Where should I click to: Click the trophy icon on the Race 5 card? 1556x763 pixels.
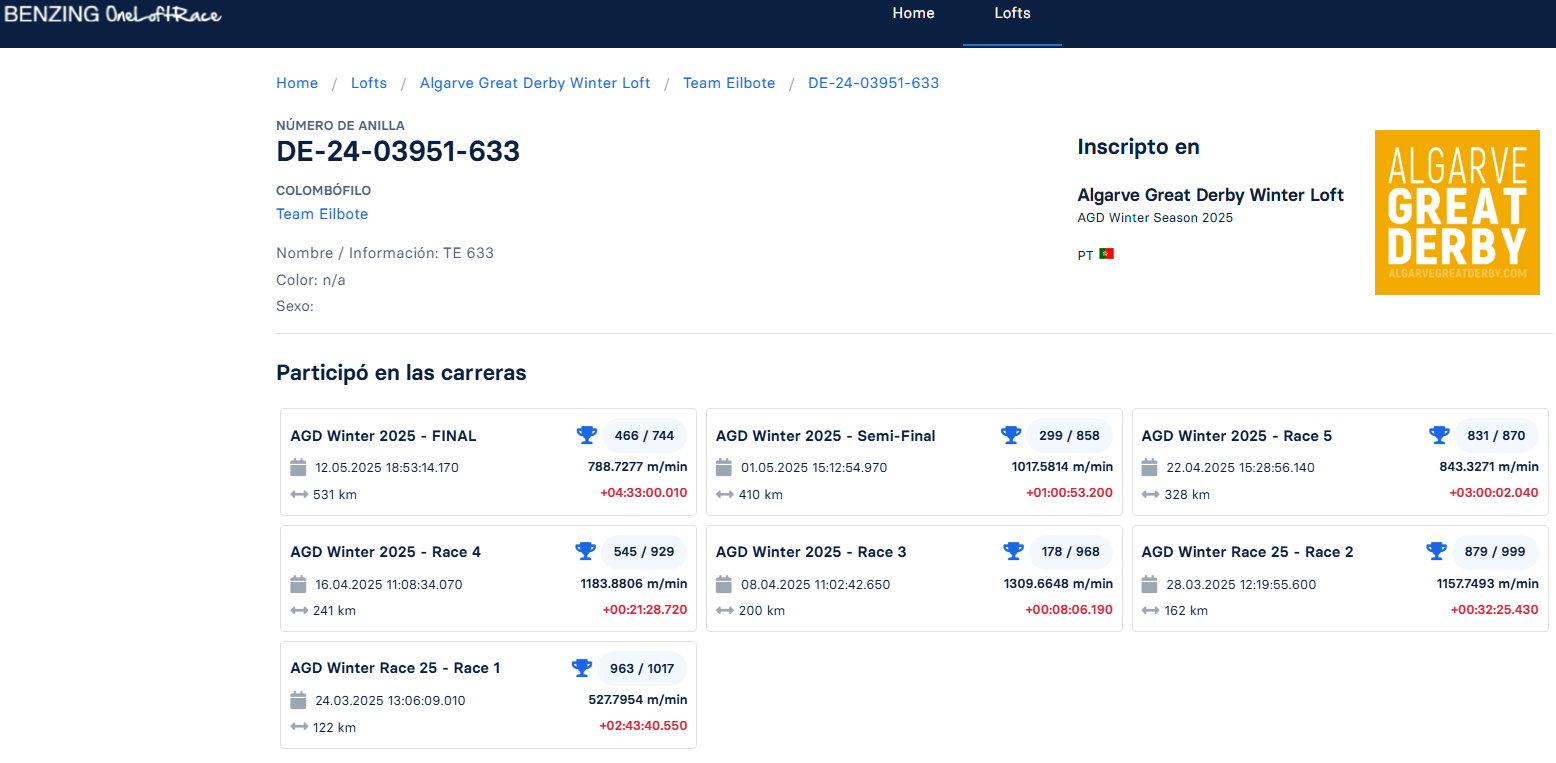point(1438,435)
